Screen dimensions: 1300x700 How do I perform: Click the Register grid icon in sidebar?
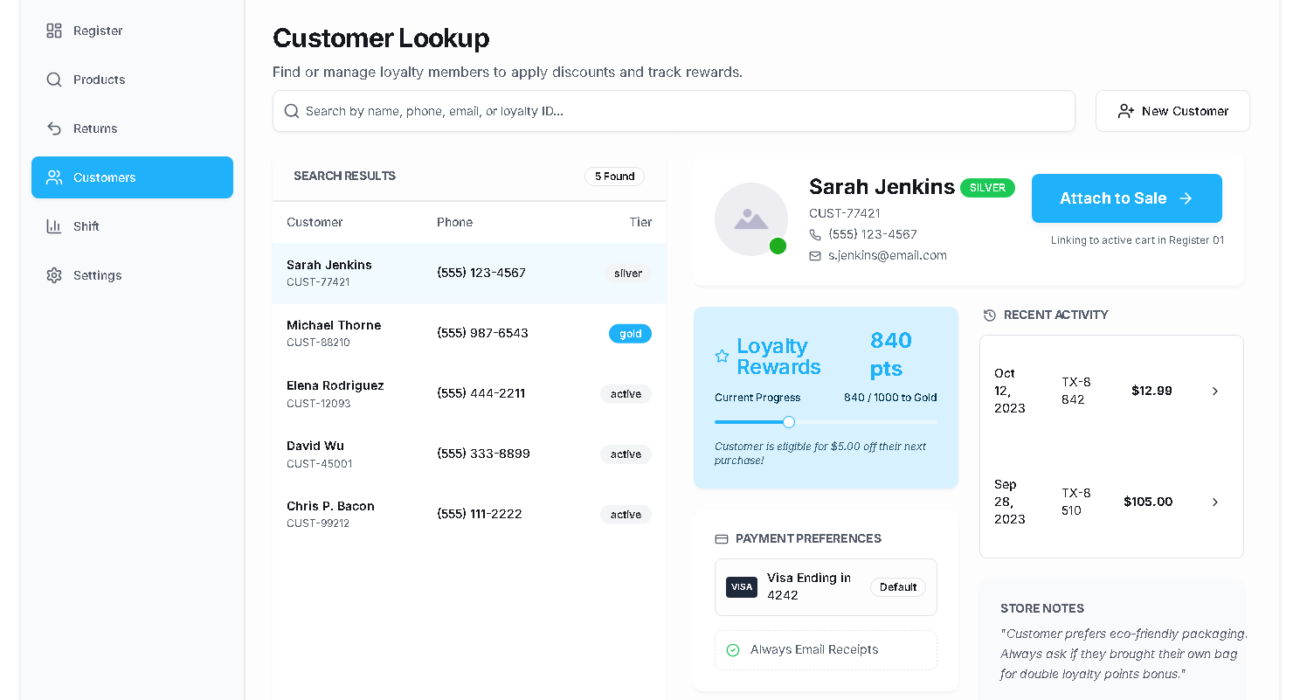[x=54, y=31]
